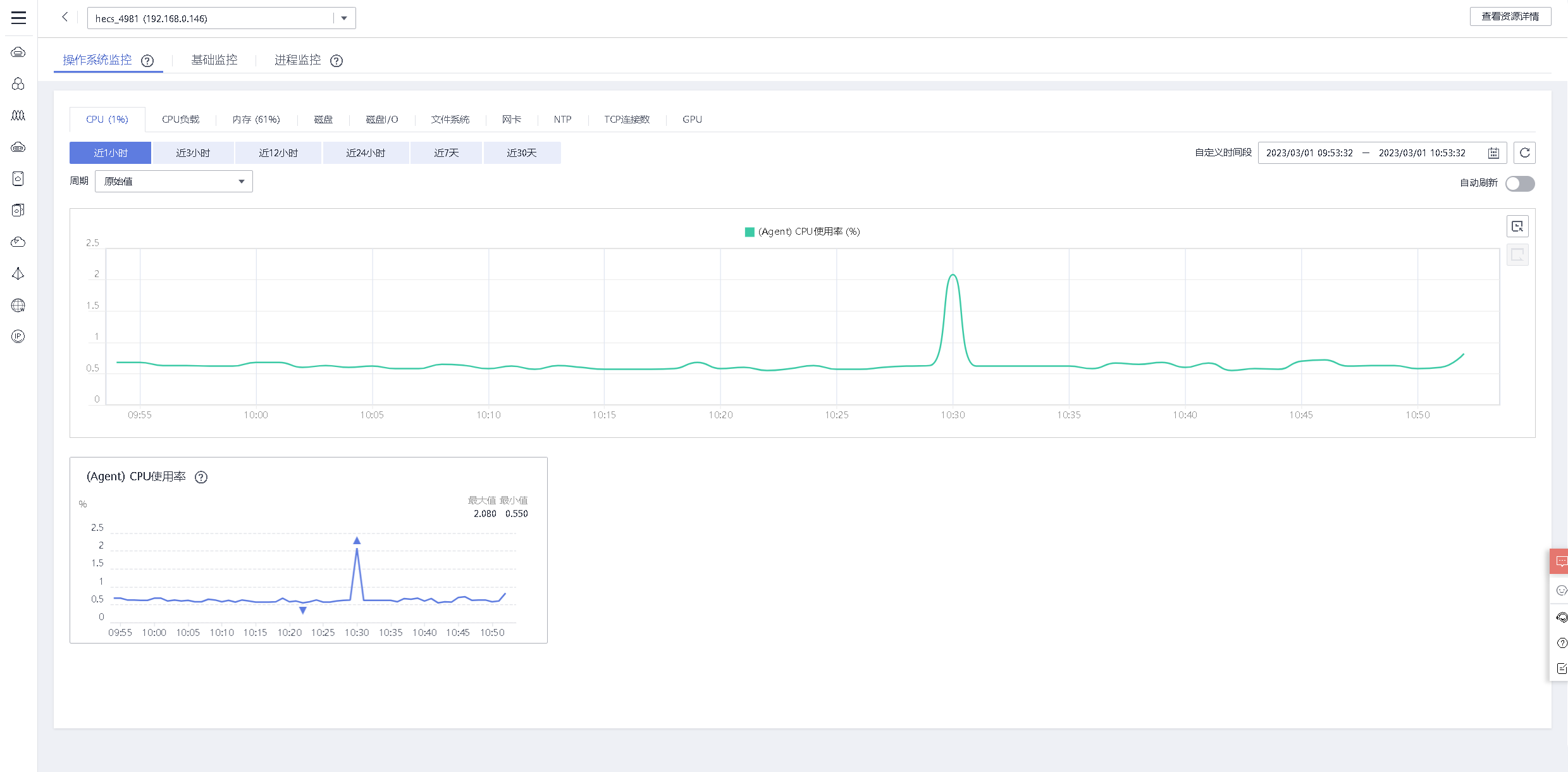This screenshot has height=772, width=1568.
Task: Click the chart zoom-select icon
Action: click(x=1517, y=226)
